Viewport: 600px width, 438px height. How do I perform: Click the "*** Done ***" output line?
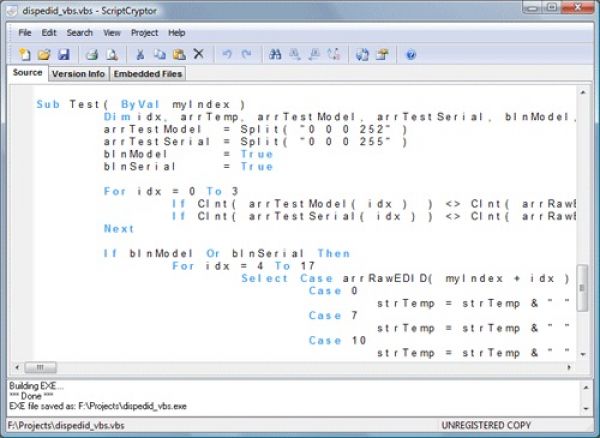pyautogui.click(x=32, y=396)
